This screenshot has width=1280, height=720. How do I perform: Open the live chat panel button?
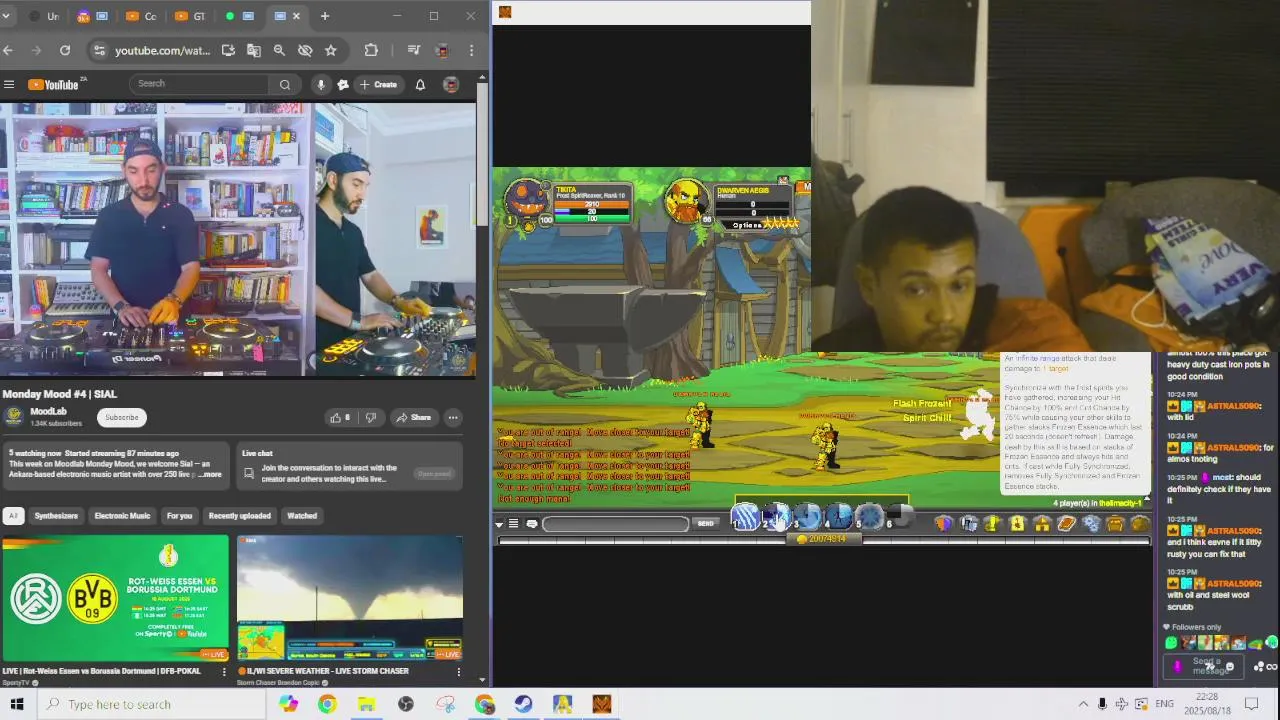click(434, 474)
